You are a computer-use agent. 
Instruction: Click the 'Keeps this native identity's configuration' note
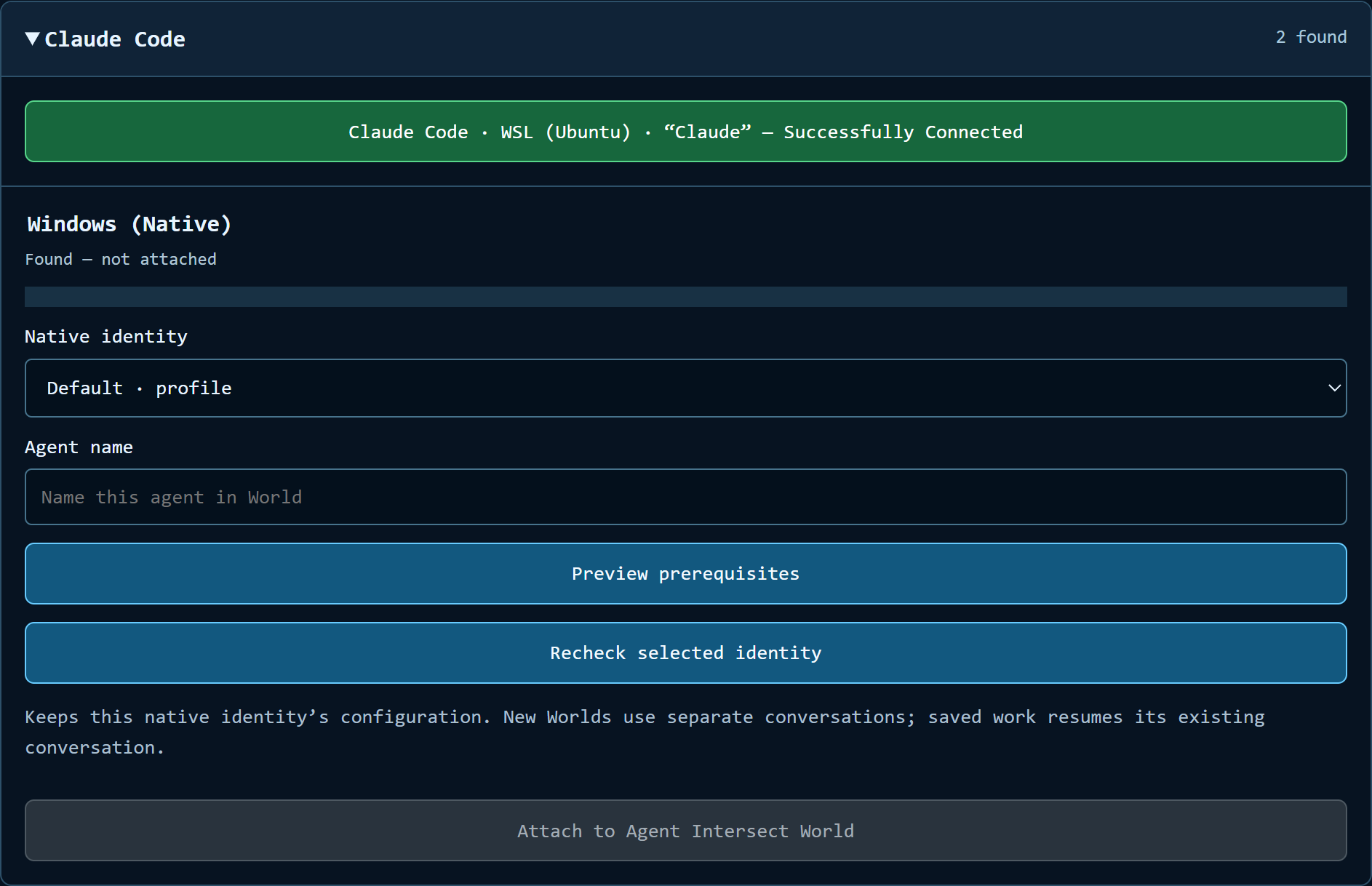[645, 733]
